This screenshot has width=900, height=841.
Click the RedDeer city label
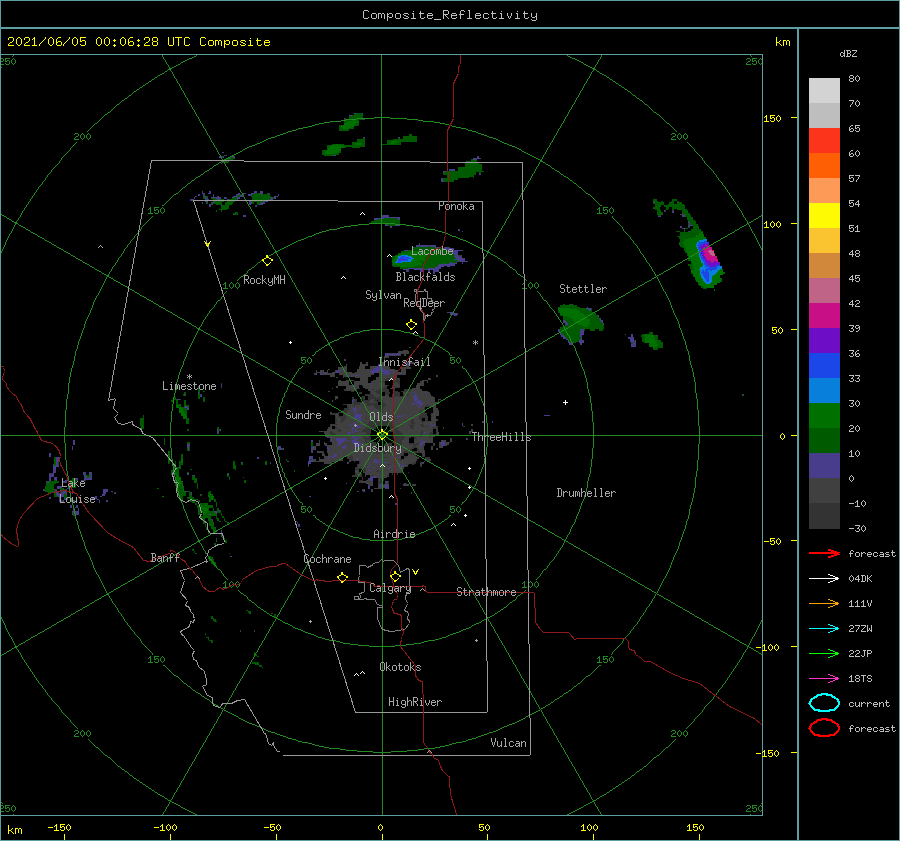424,303
